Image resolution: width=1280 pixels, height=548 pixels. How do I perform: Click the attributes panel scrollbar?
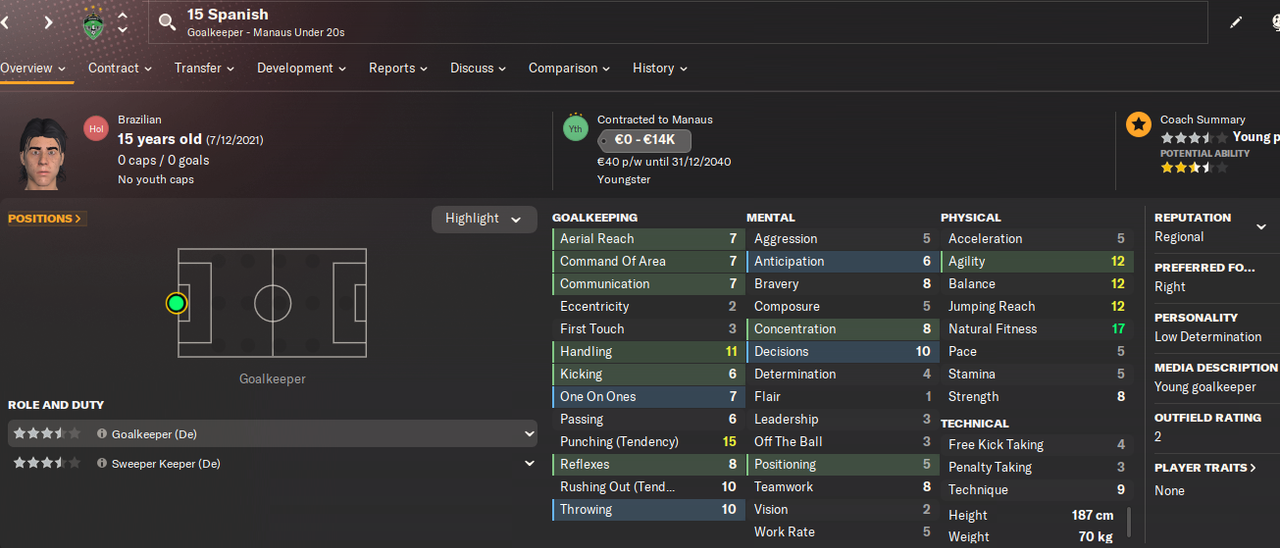[1130, 522]
